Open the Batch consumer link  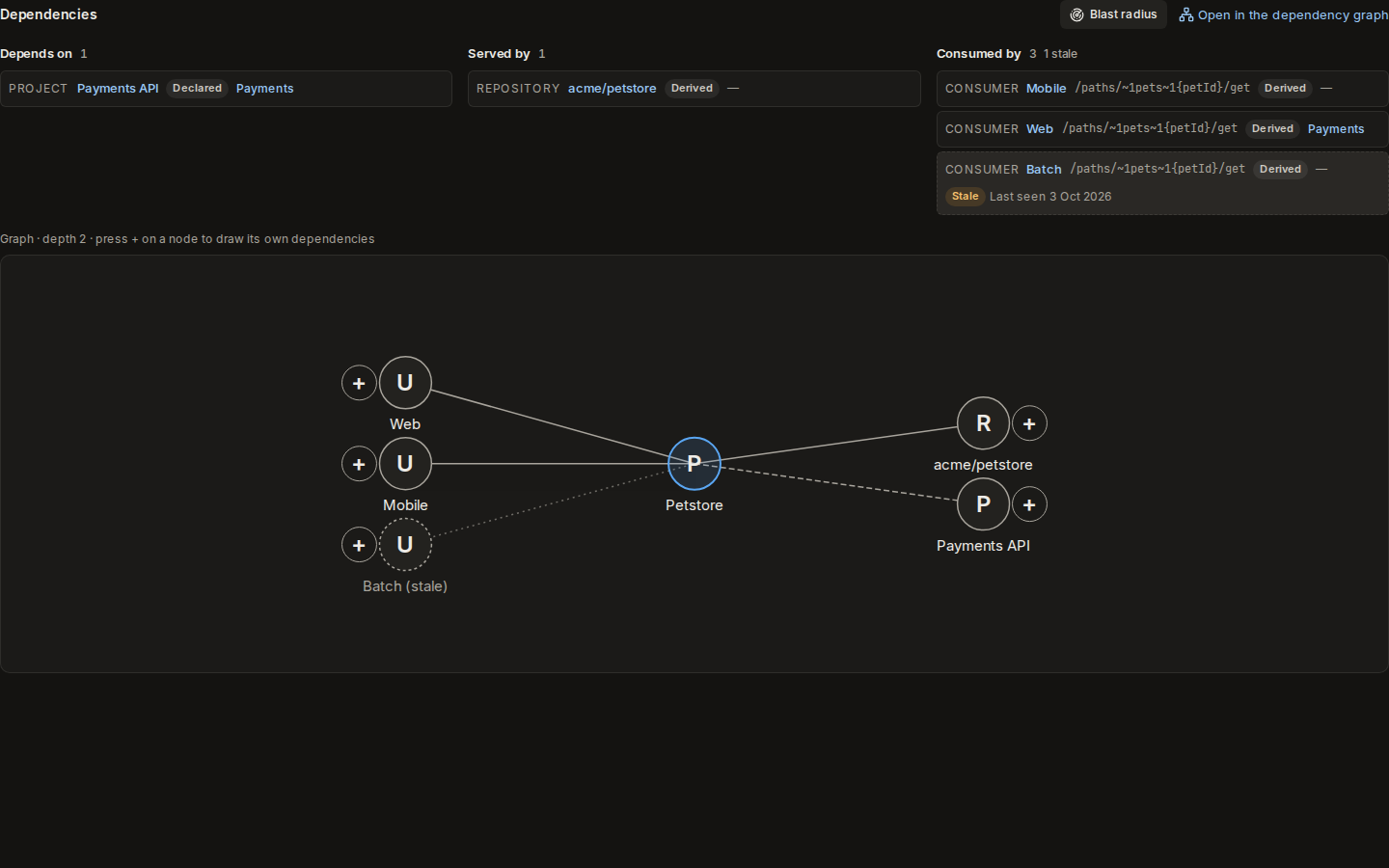1044,170
